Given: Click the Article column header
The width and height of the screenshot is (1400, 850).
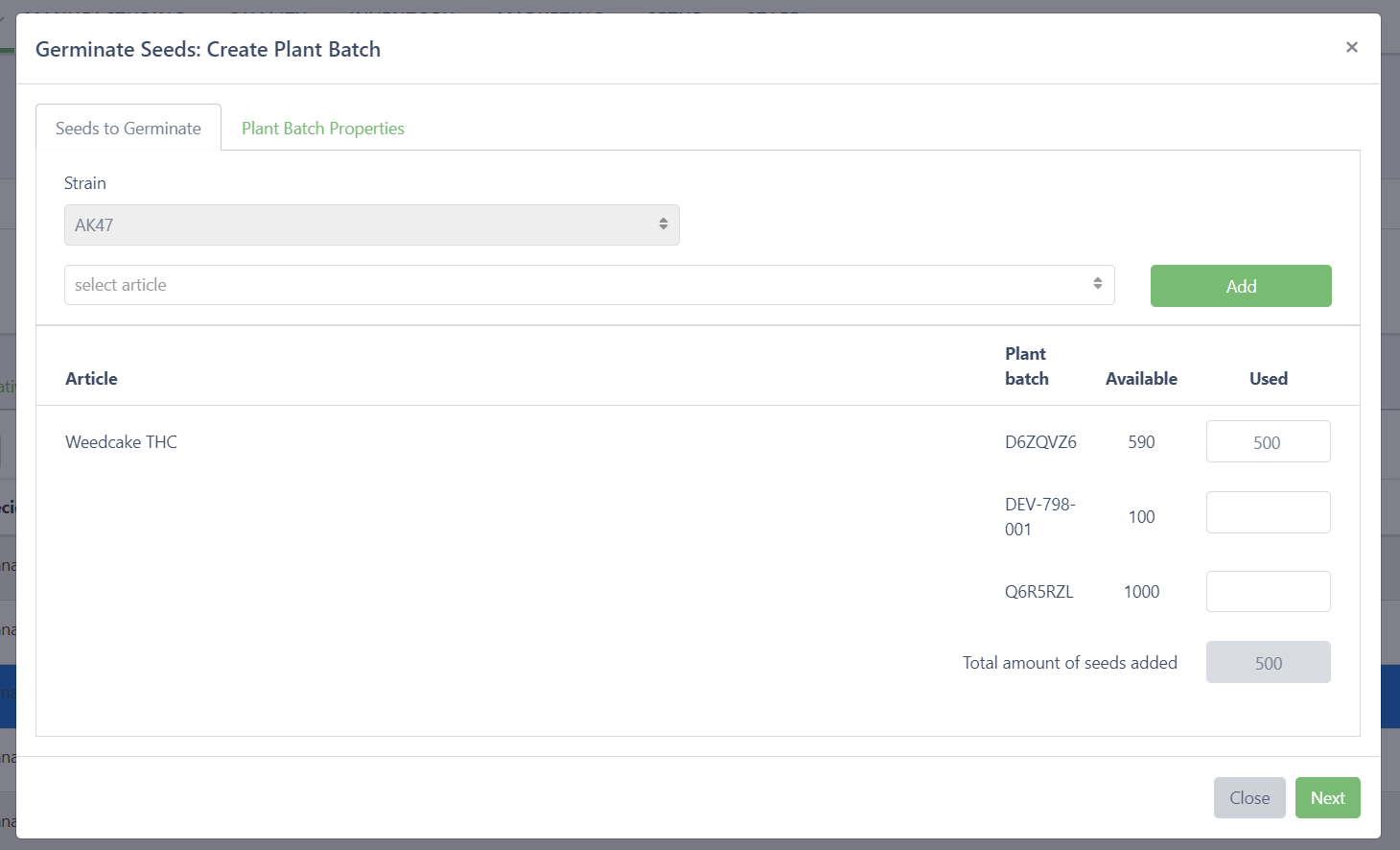Looking at the screenshot, I should (x=91, y=379).
